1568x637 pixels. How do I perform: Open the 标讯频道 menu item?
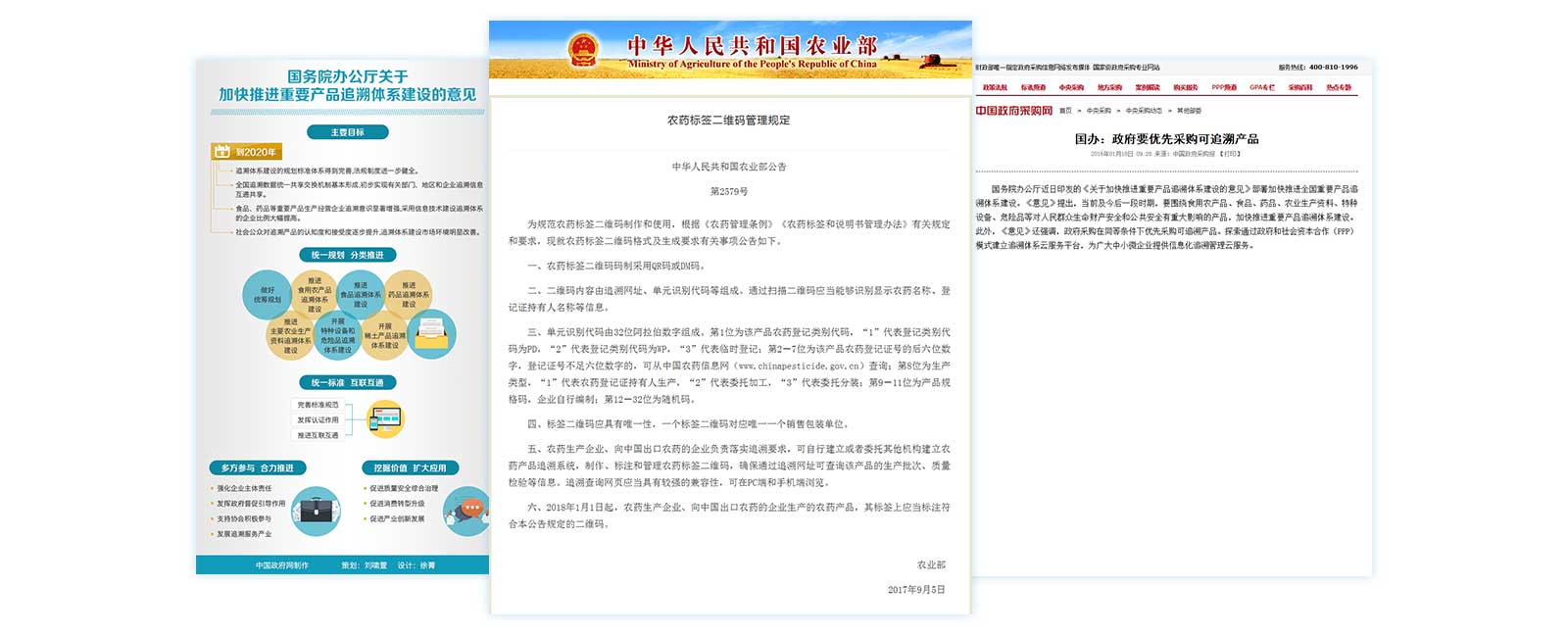1033,87
